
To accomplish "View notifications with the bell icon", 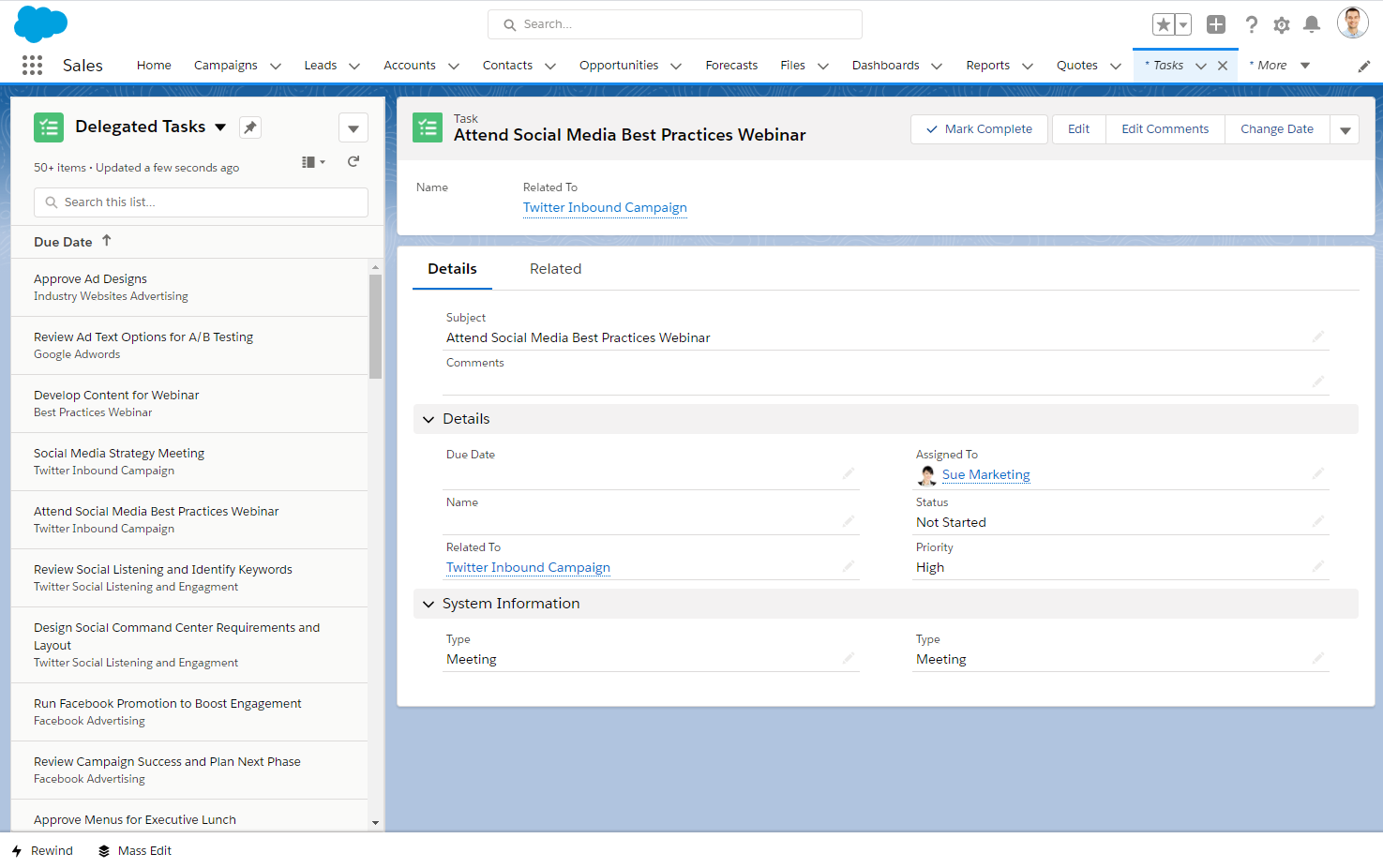I will (x=1311, y=25).
